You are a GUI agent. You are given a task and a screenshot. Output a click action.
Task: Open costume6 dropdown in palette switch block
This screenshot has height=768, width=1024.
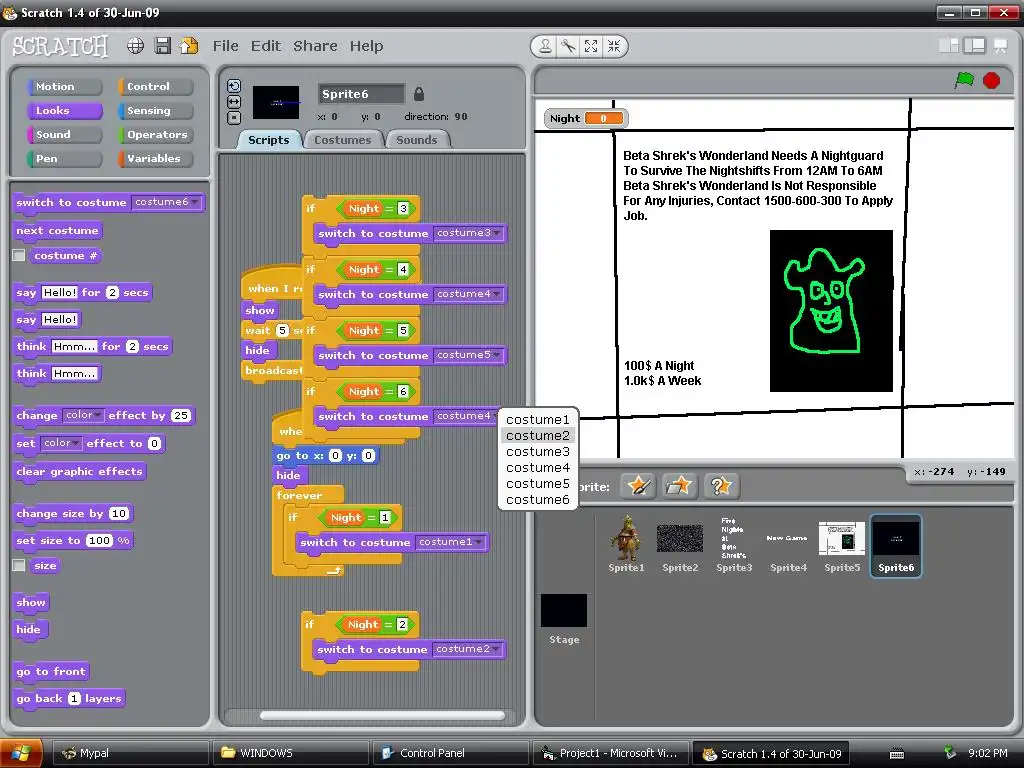[x=167, y=202]
